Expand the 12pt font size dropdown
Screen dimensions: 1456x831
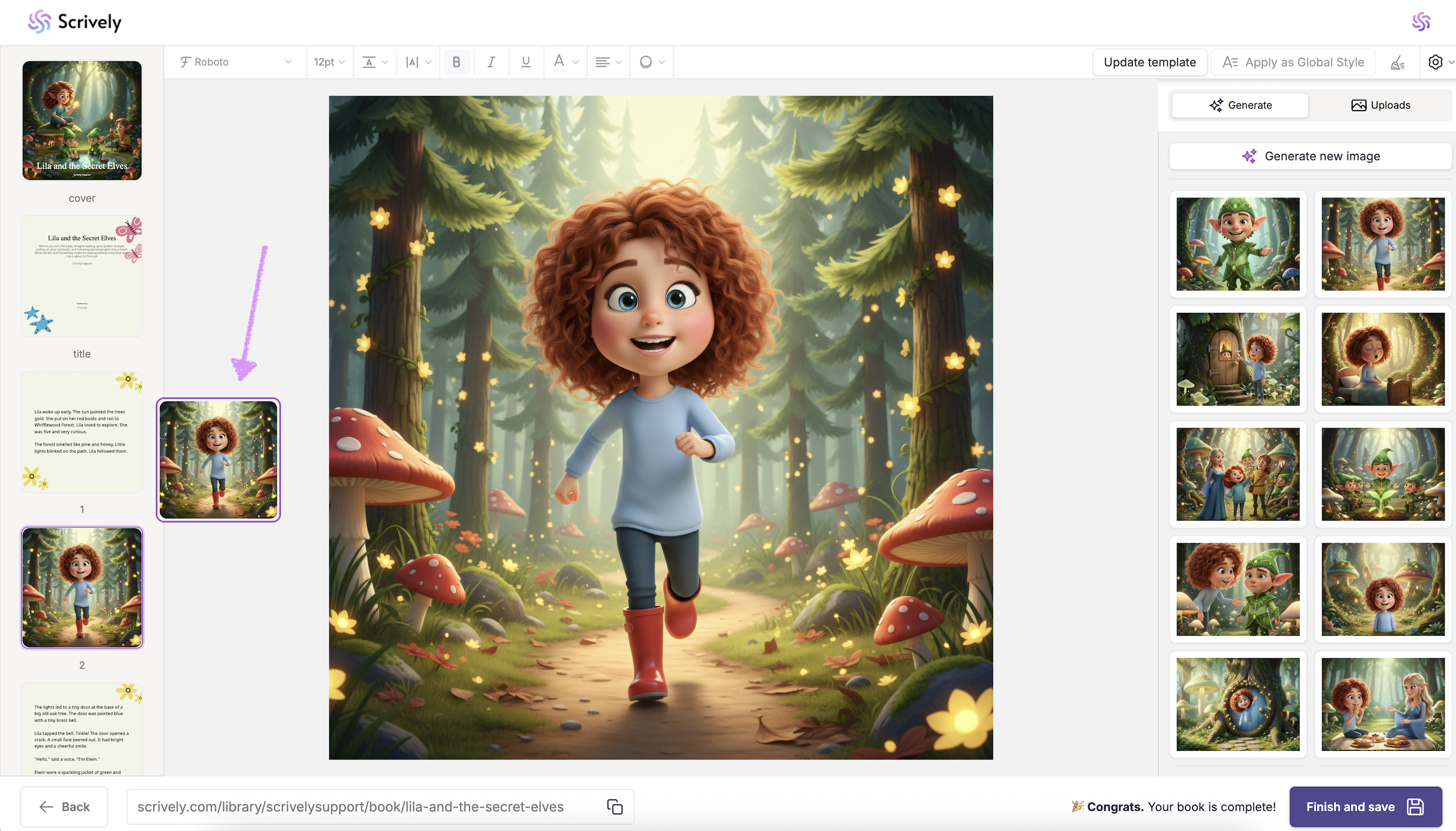coord(329,62)
